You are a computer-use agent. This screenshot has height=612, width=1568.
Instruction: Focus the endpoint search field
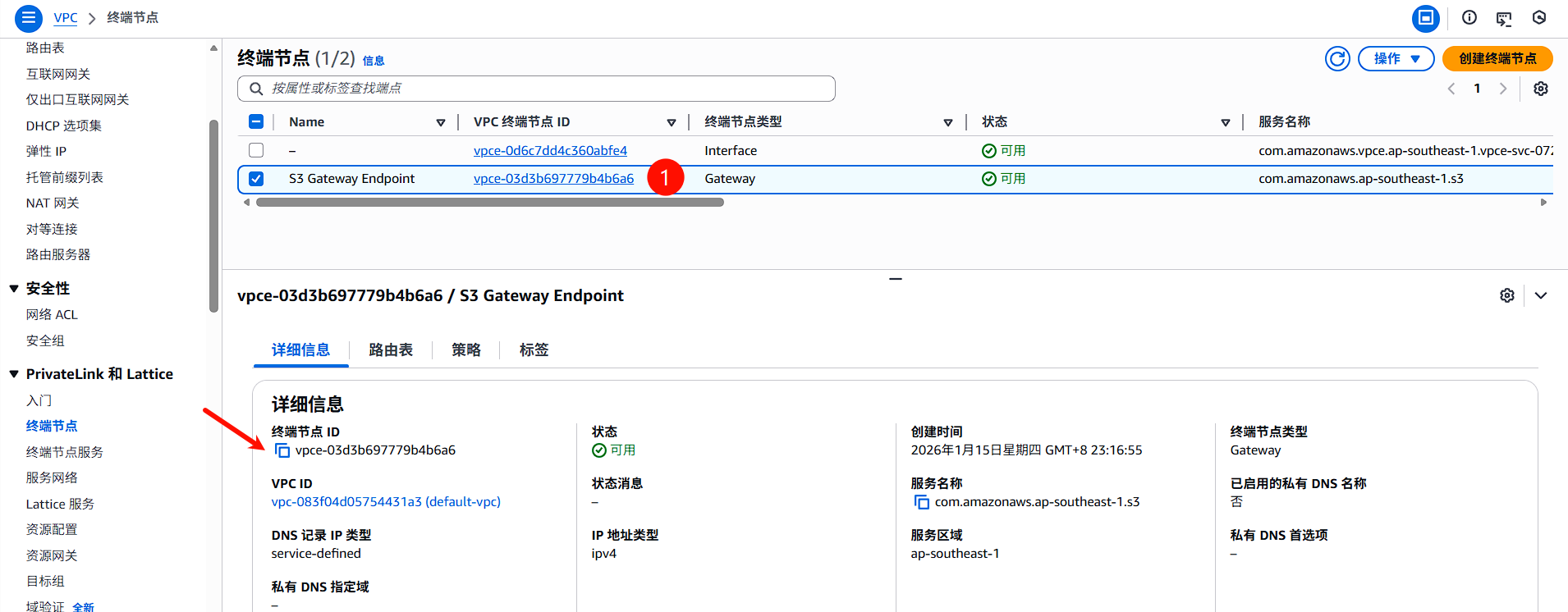[x=536, y=89]
